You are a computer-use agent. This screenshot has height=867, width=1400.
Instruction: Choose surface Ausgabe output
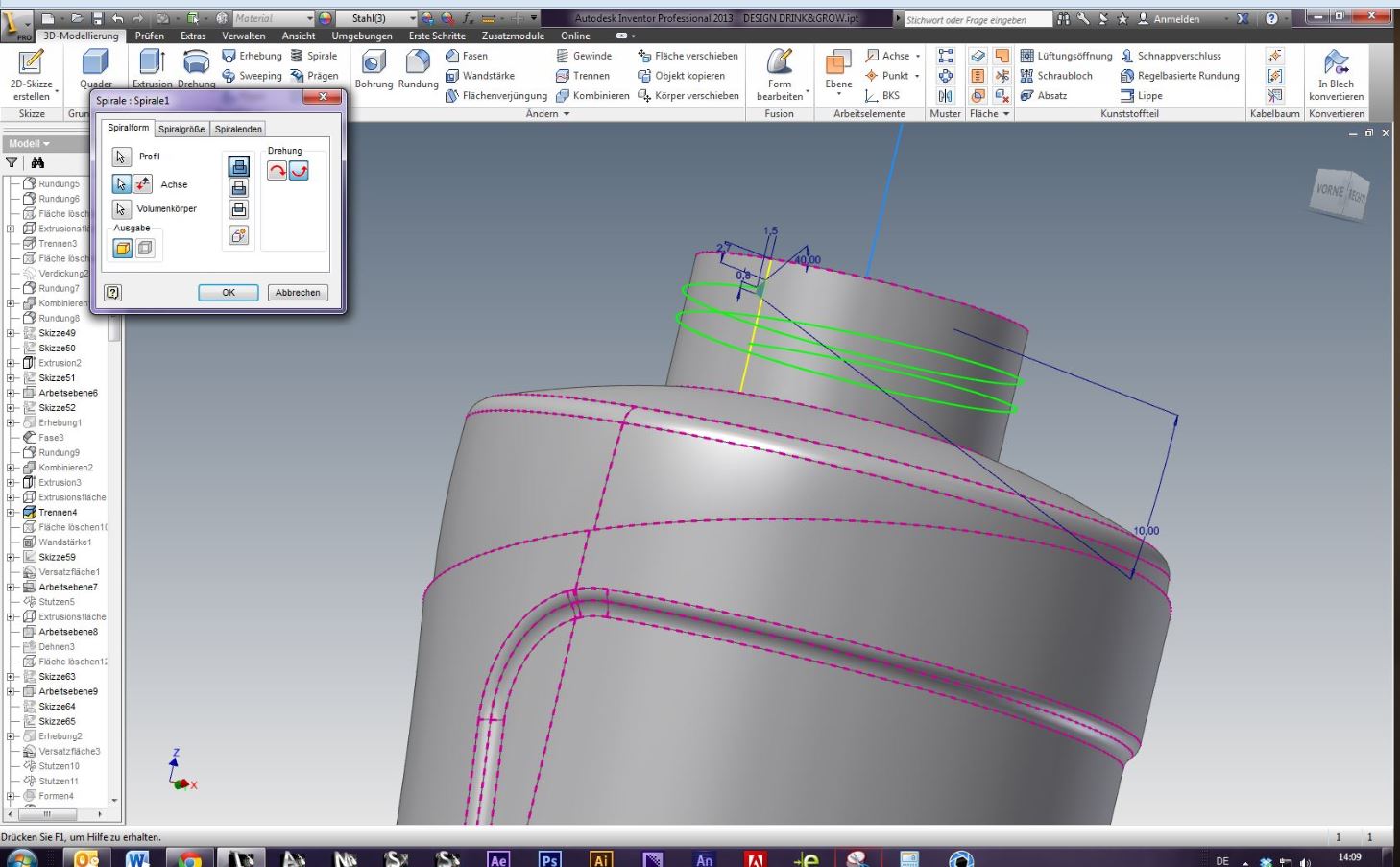coord(144,249)
